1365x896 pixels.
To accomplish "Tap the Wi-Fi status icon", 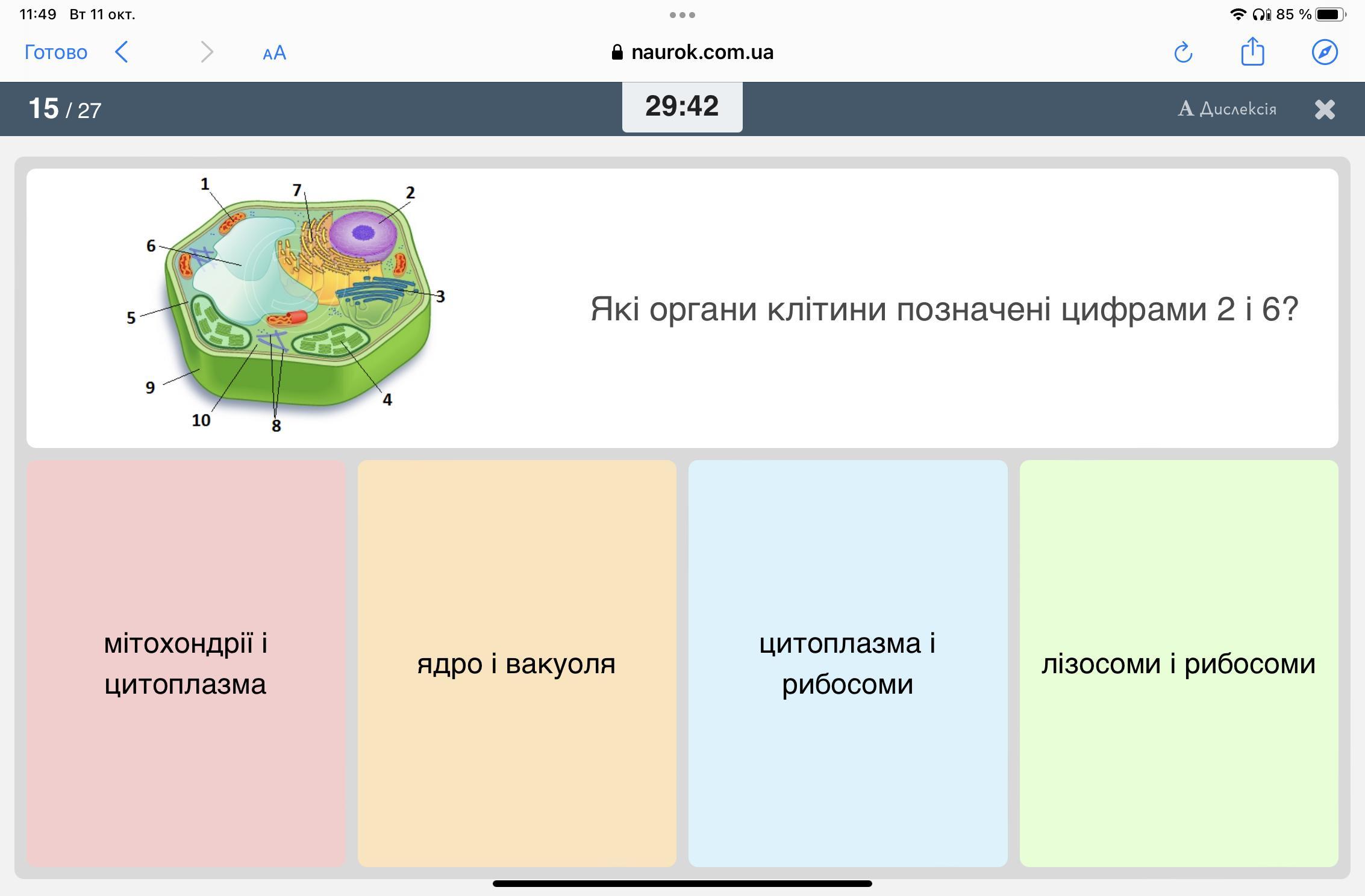I will coord(1237,14).
